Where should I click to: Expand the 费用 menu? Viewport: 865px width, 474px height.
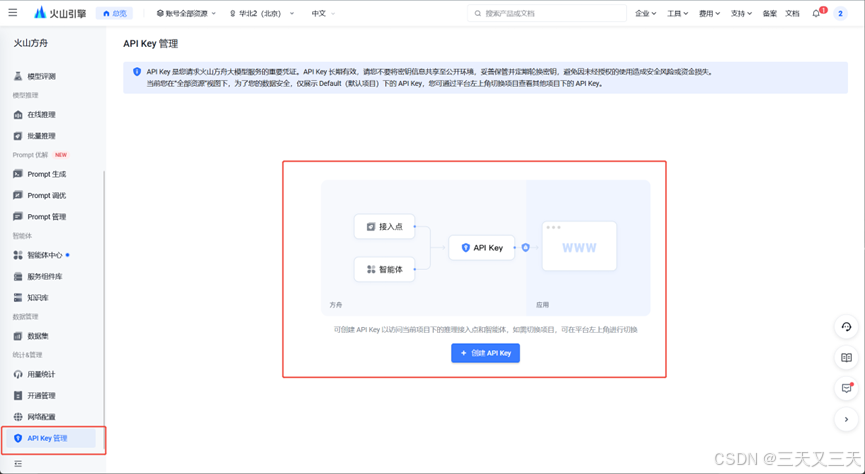pos(709,13)
